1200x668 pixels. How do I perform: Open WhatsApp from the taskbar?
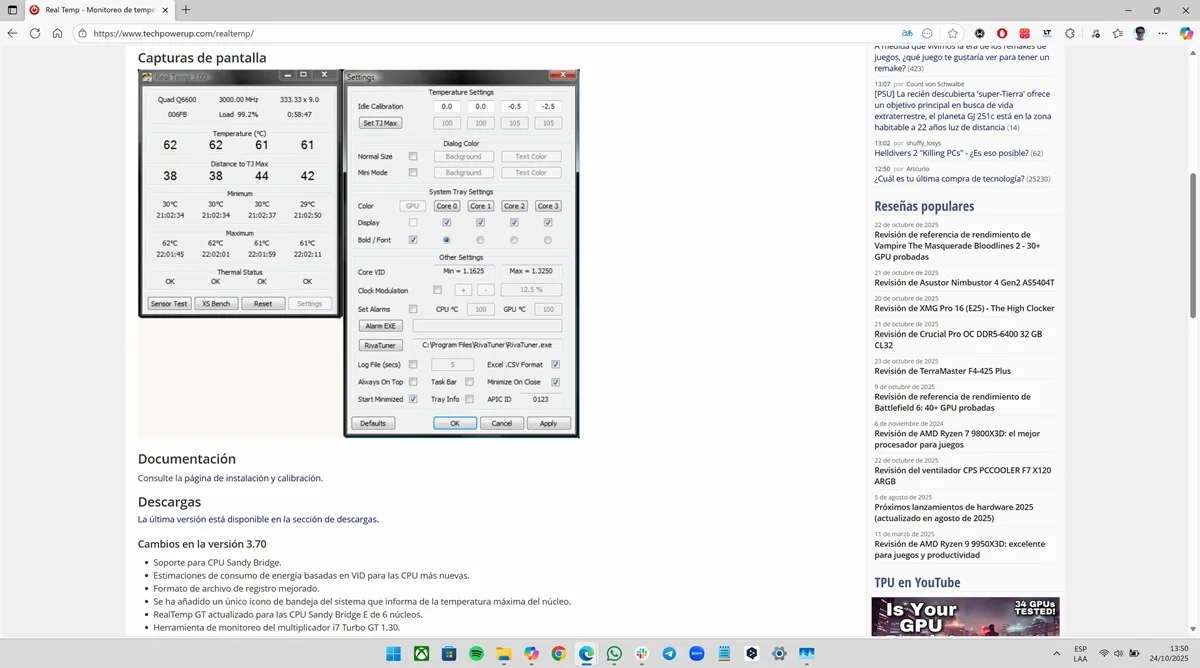[x=614, y=653]
